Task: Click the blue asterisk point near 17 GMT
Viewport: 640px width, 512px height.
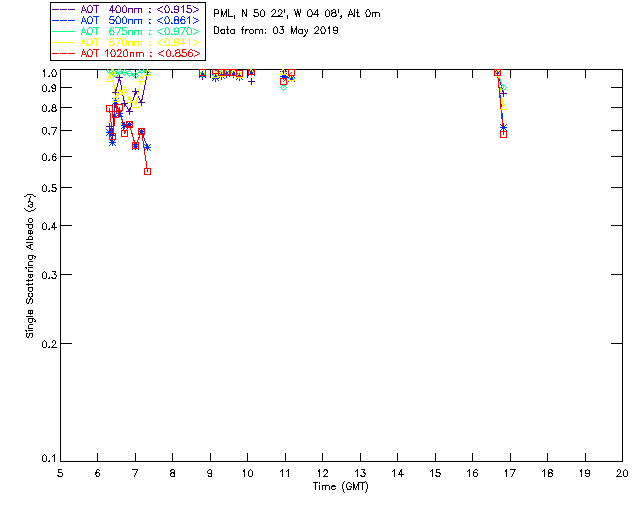Action: tap(503, 127)
